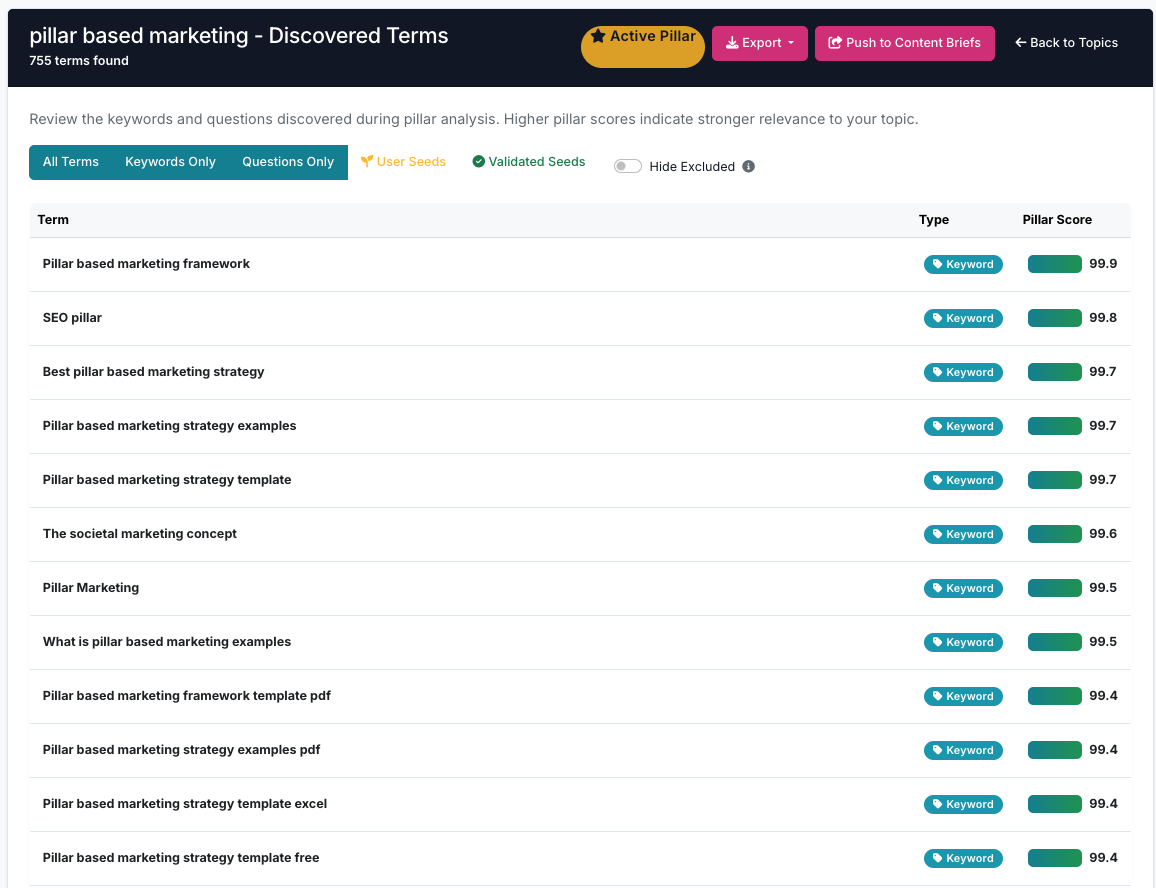Select 'Pillar based marketing strategy template free'
This screenshot has width=1156, height=888.
click(x=181, y=857)
